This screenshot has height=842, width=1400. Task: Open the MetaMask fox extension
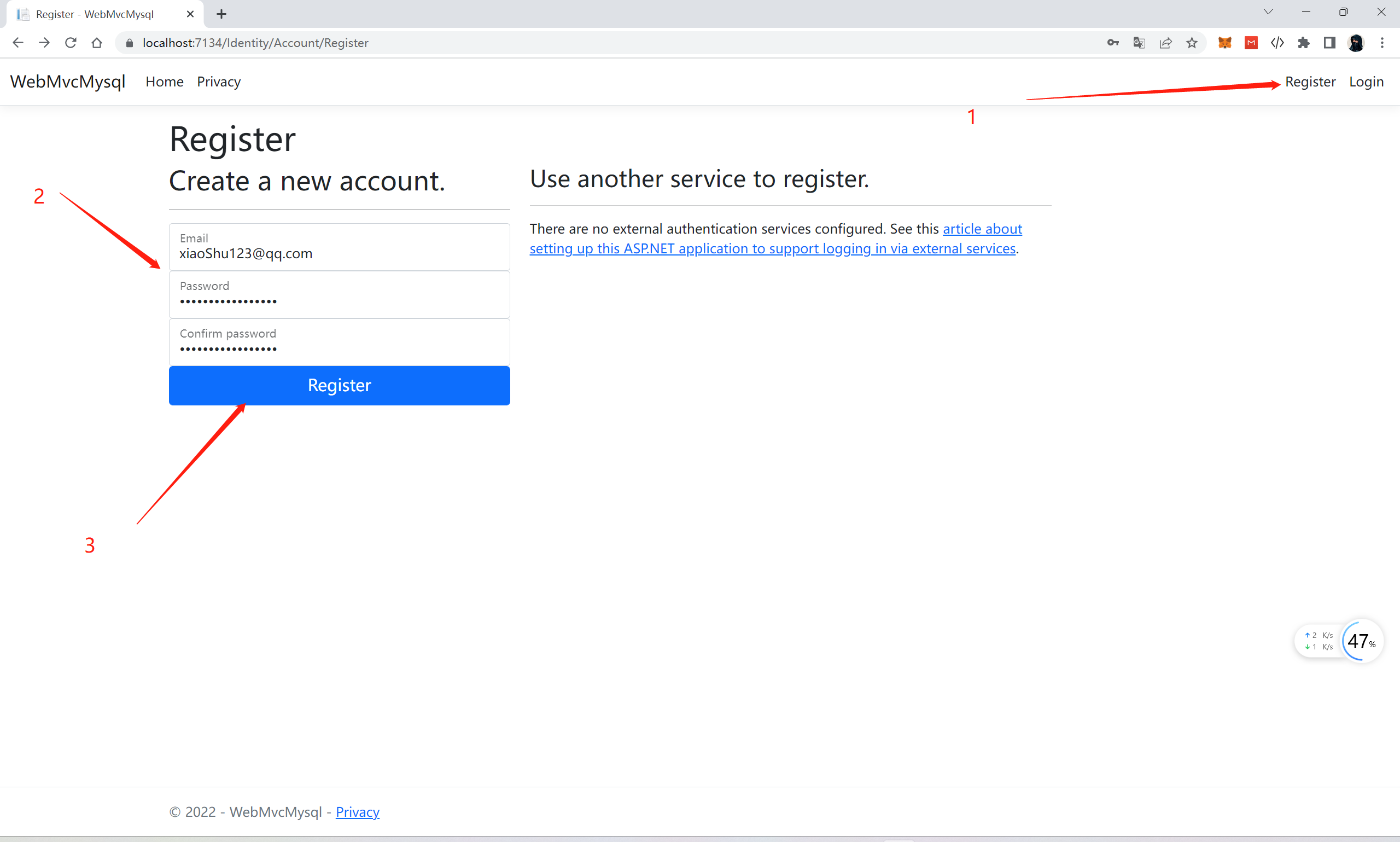[x=1224, y=43]
